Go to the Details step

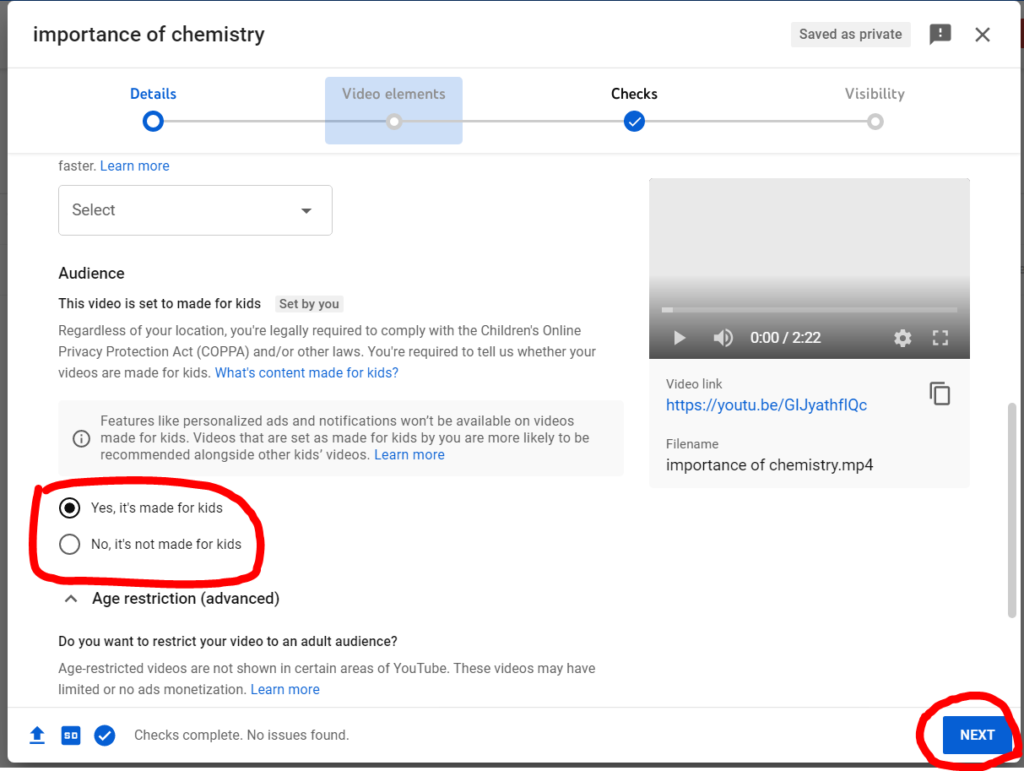click(x=153, y=108)
